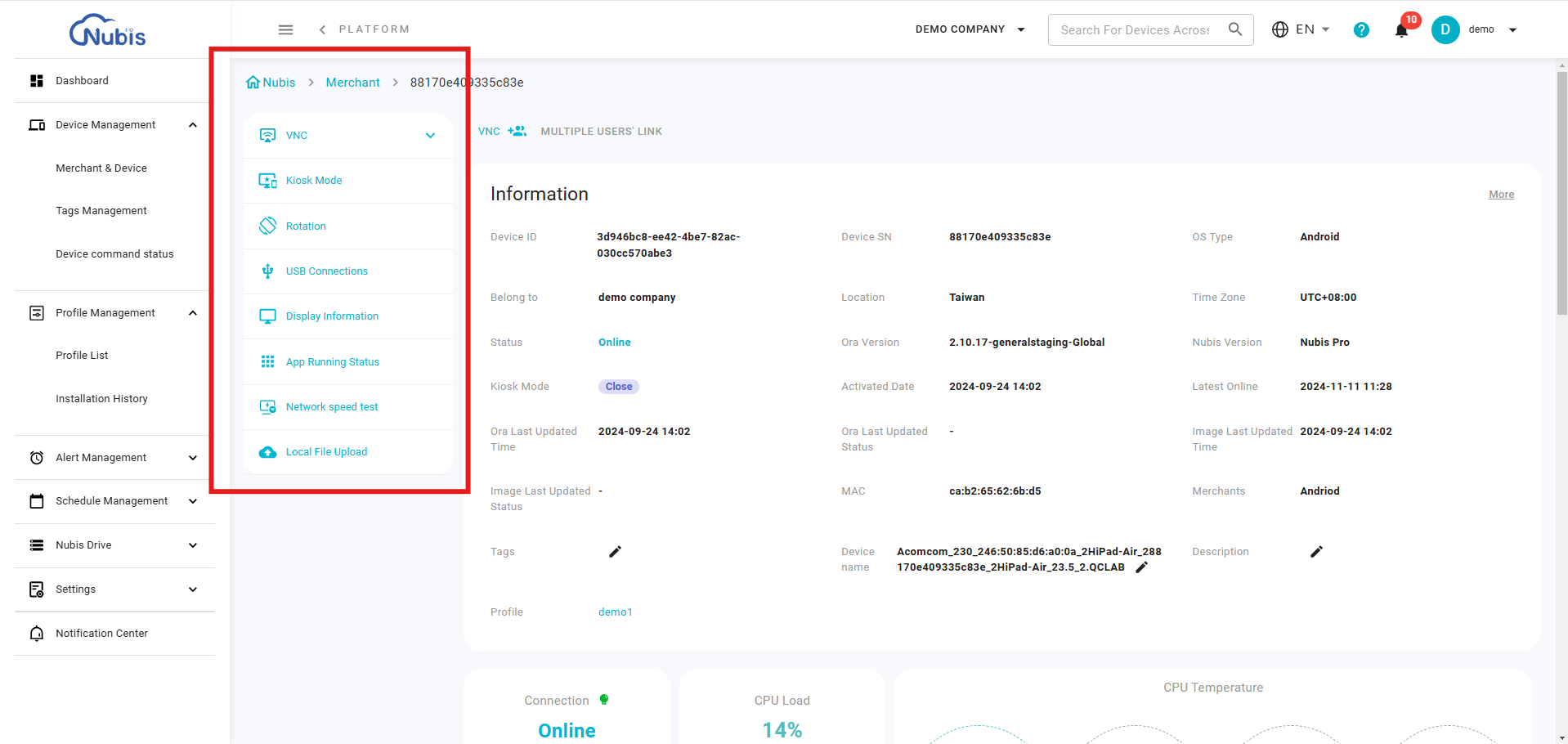Viewport: 1568px width, 744px height.
Task: Click the Schedule Management calendar icon
Action: click(x=37, y=501)
